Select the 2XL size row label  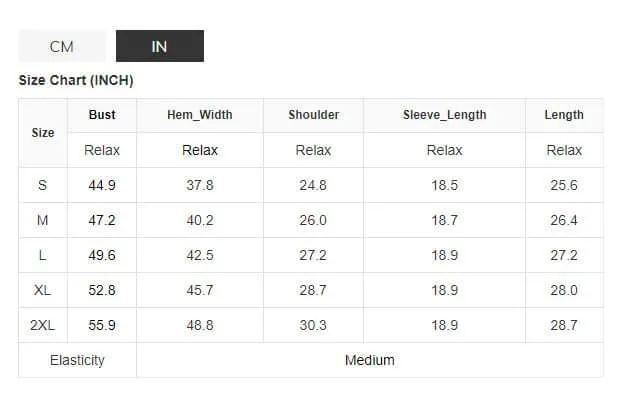(43, 325)
